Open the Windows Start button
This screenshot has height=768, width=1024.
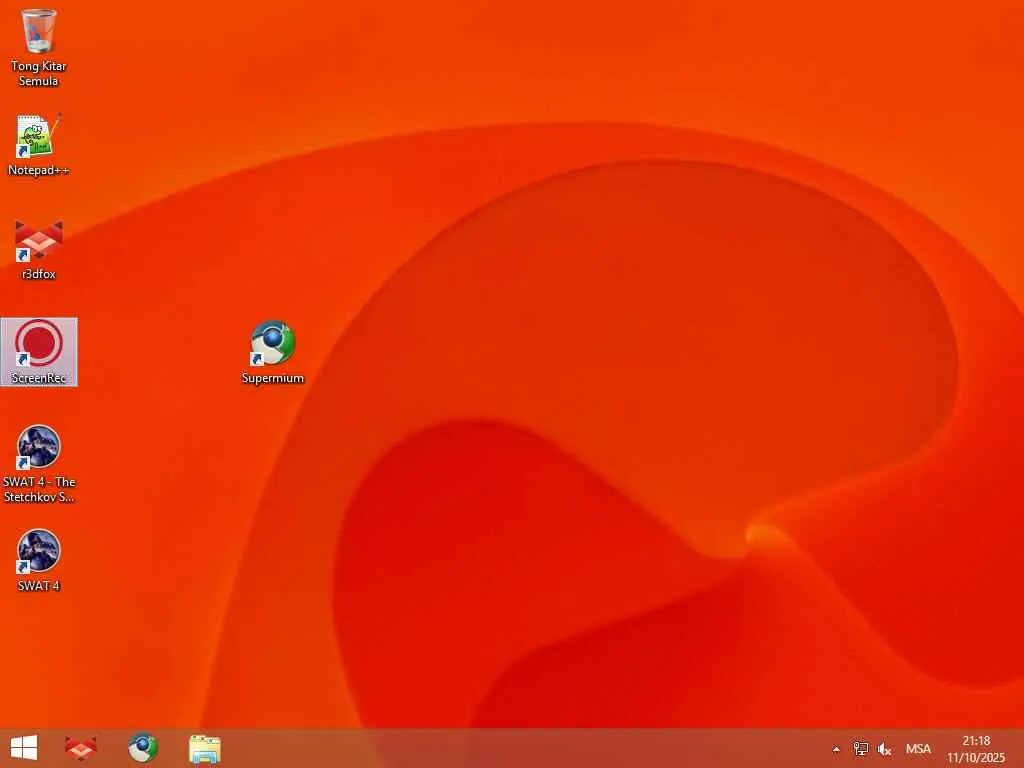tap(24, 748)
